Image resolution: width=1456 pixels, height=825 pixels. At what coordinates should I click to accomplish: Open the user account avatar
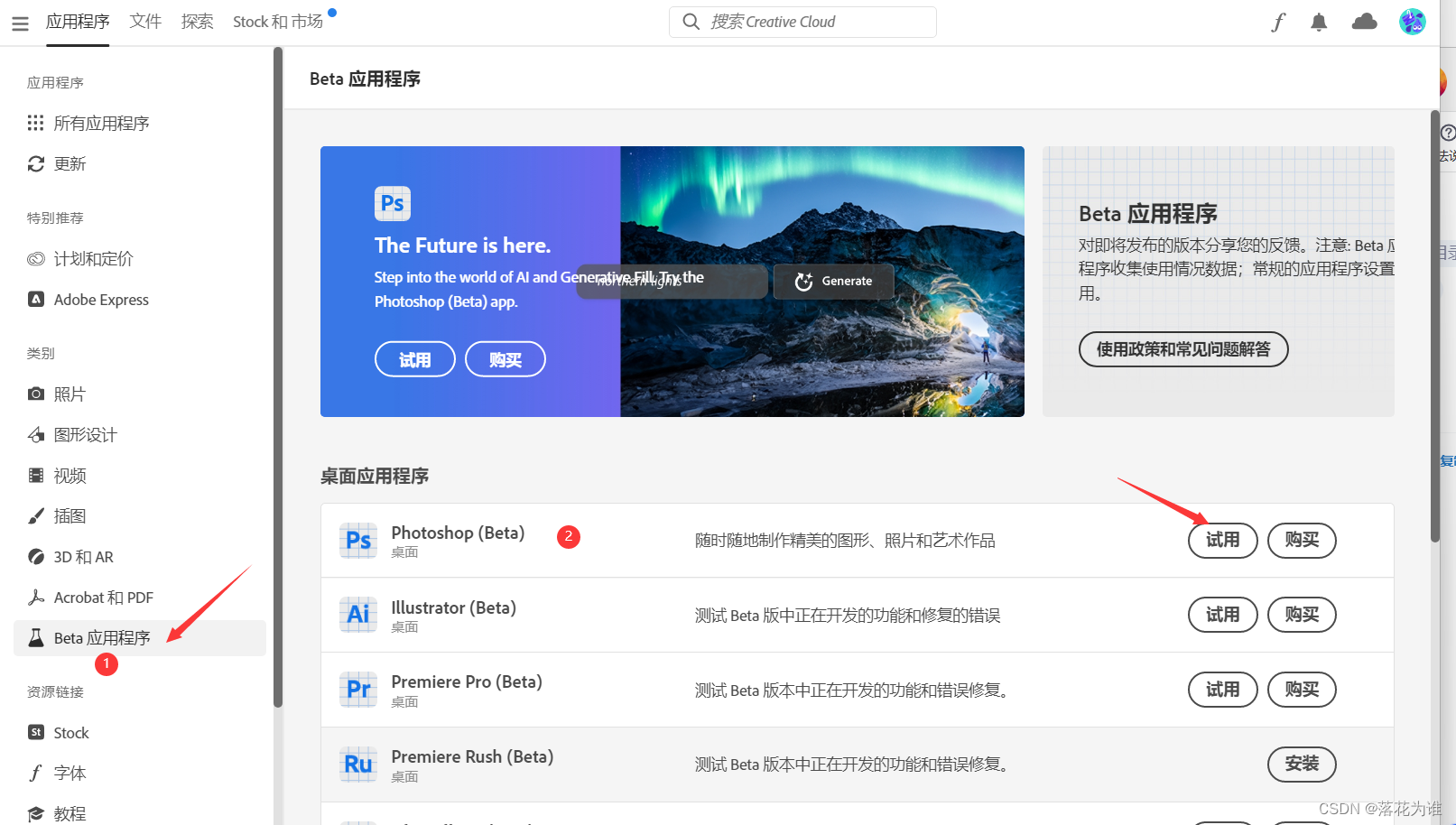pyautogui.click(x=1412, y=22)
